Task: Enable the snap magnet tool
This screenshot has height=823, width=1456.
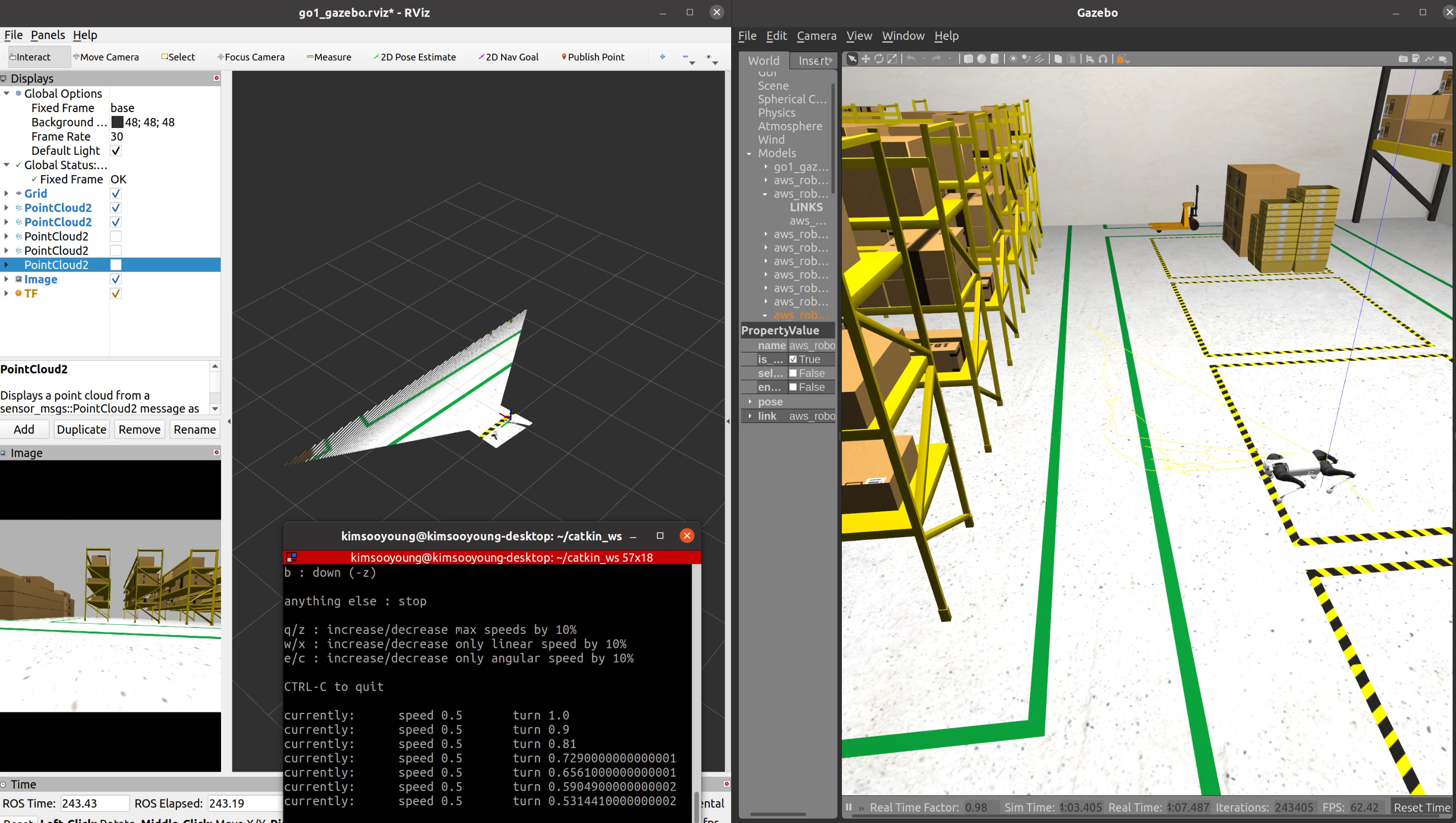Action: tap(1102, 59)
